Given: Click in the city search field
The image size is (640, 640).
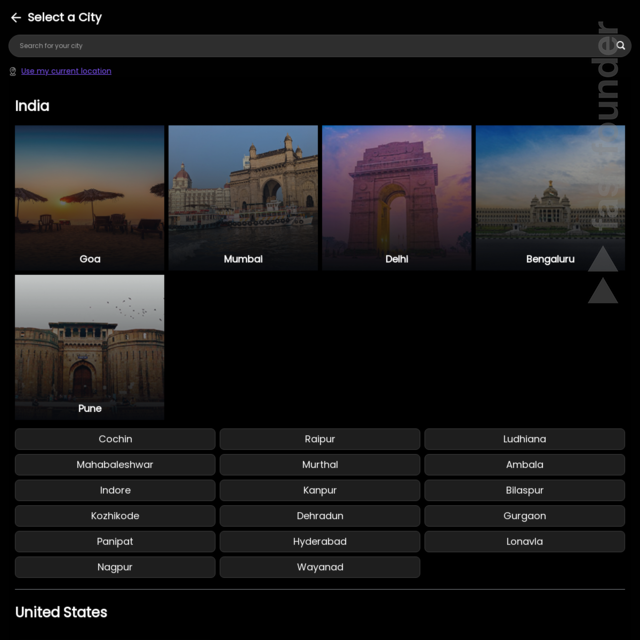Looking at the screenshot, I should point(300,45).
